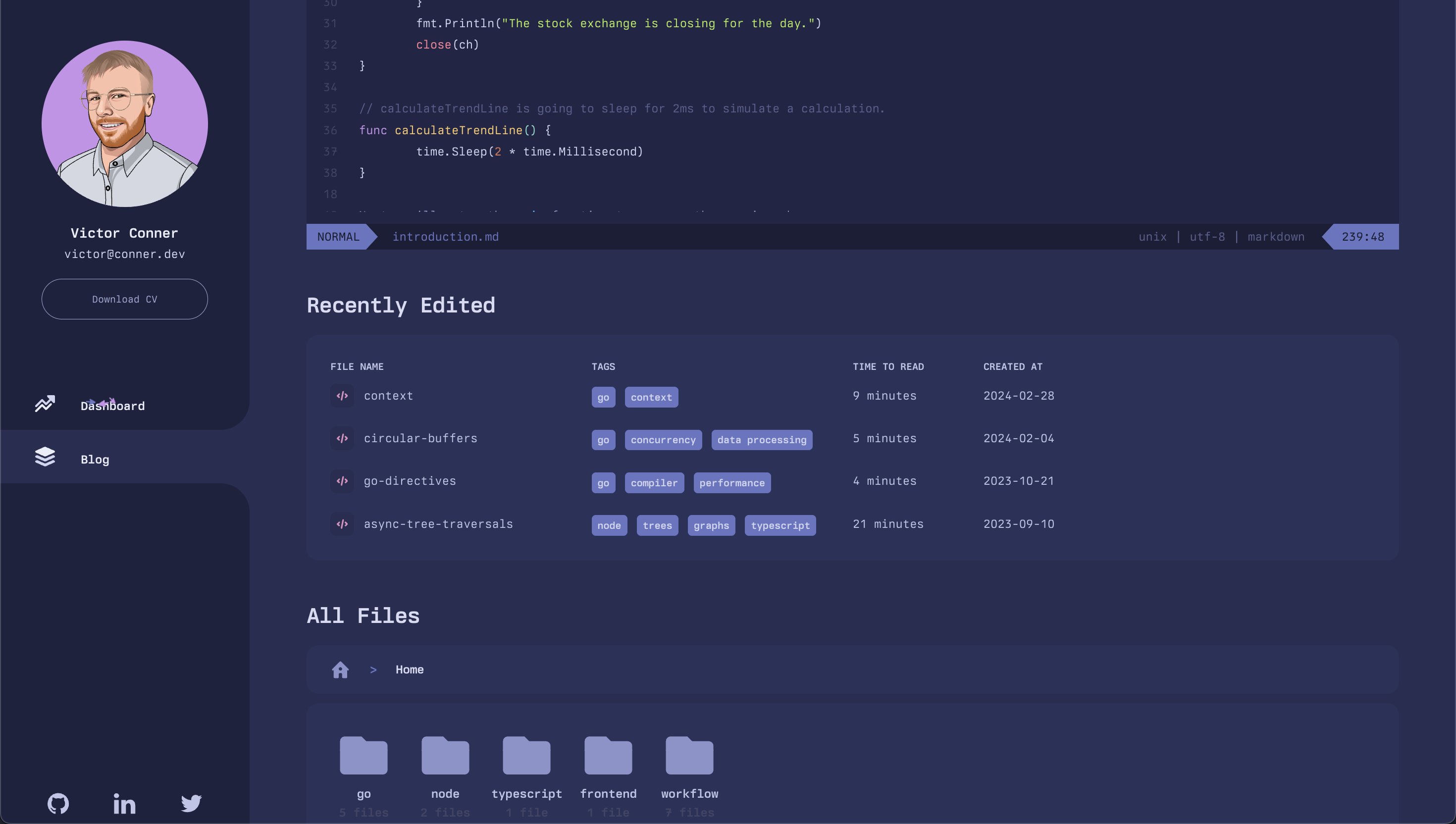
Task: Click the Download CV button
Action: (124, 299)
